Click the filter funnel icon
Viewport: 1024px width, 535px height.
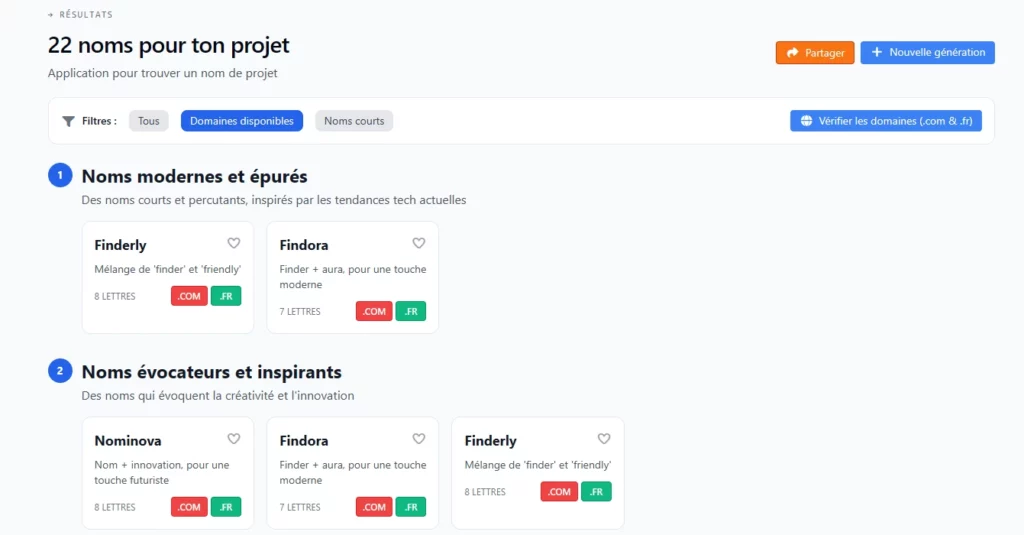[68, 121]
